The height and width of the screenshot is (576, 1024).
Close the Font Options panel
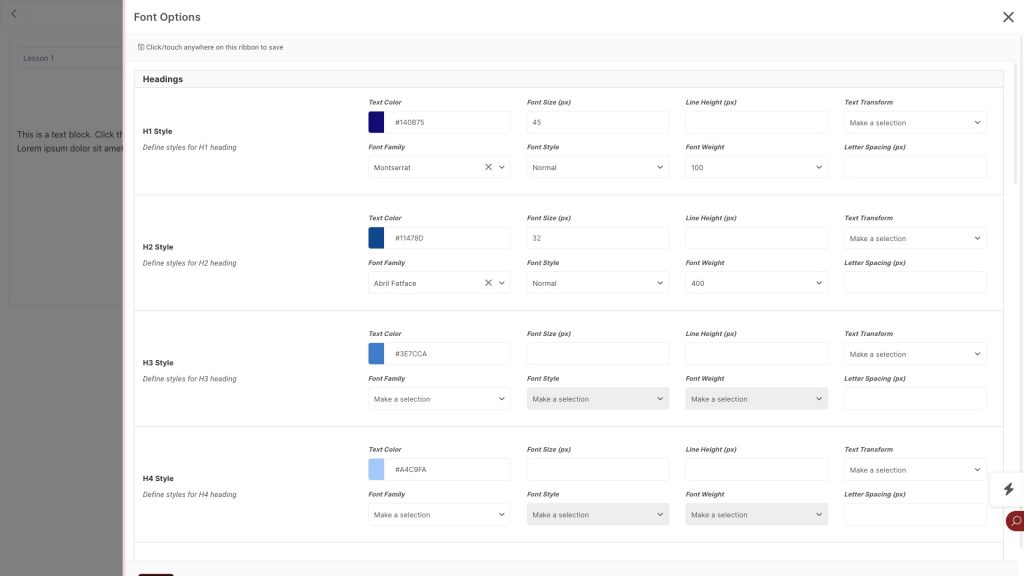(x=1008, y=17)
